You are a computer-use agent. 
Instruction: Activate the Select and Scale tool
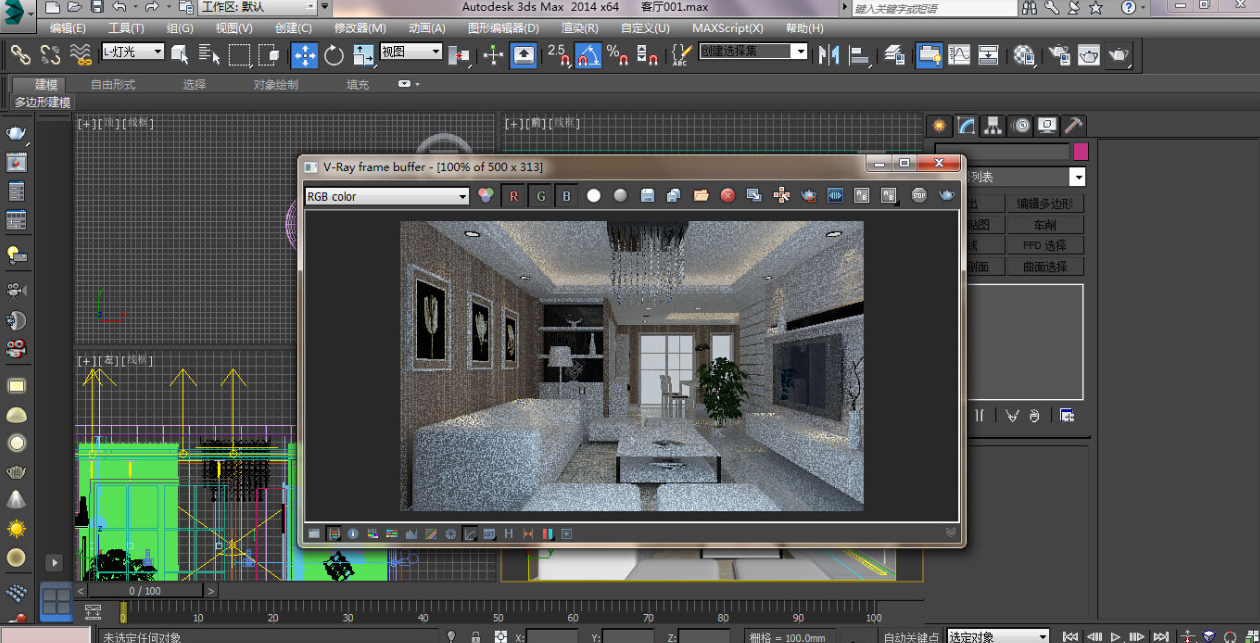click(x=363, y=54)
